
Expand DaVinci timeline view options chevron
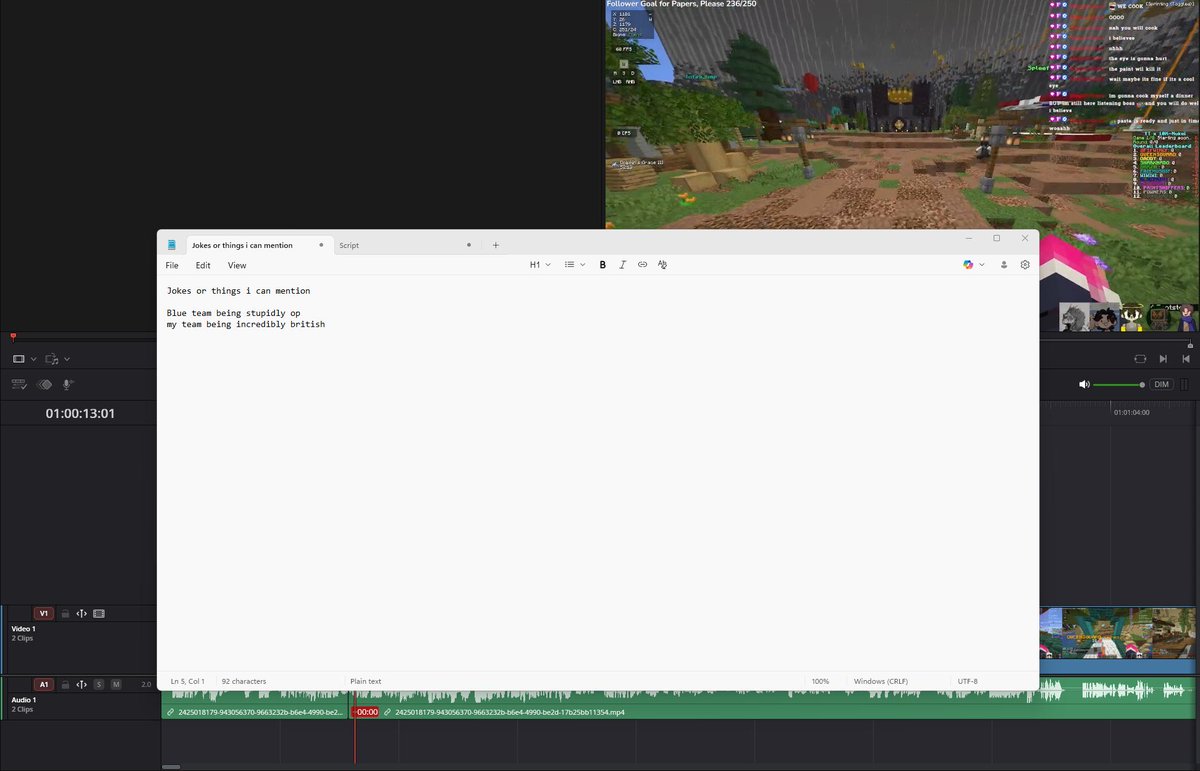[33, 359]
